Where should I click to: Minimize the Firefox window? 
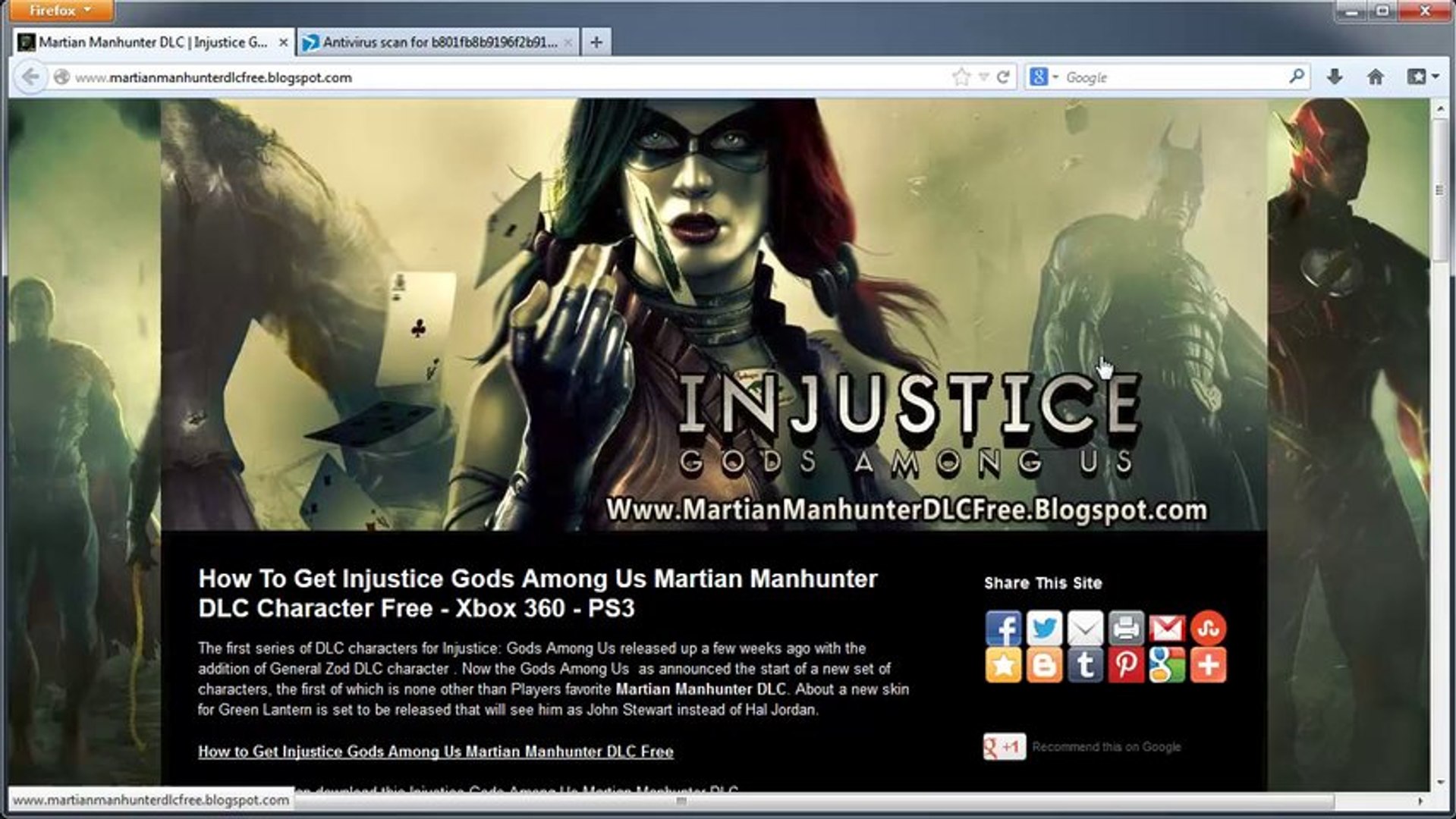click(x=1351, y=11)
